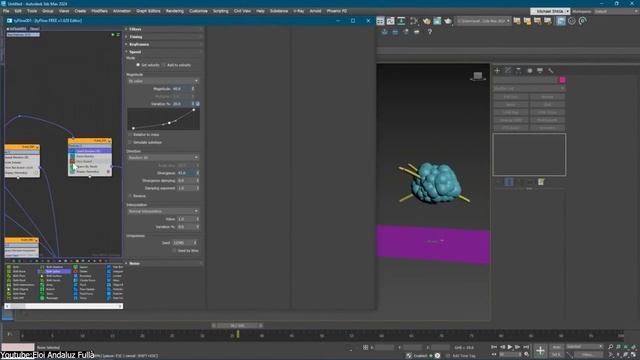Viewport: 640px width, 360px height.
Task: Click the question mark help icon
Action: [429, 32]
